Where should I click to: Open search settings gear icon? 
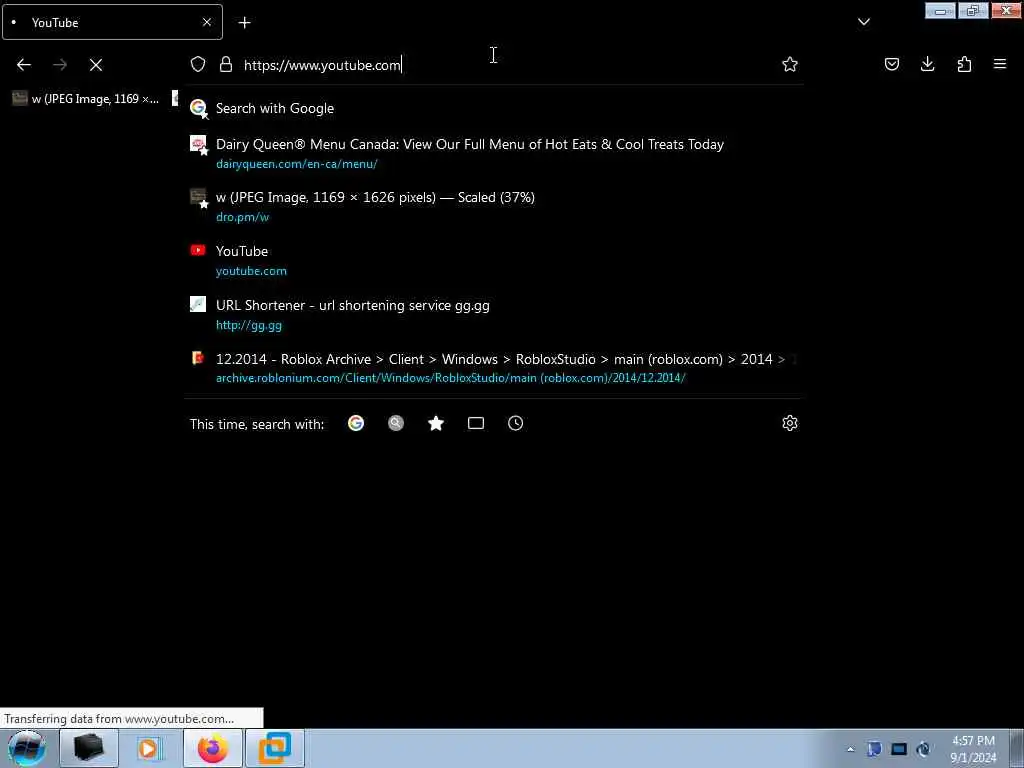790,423
